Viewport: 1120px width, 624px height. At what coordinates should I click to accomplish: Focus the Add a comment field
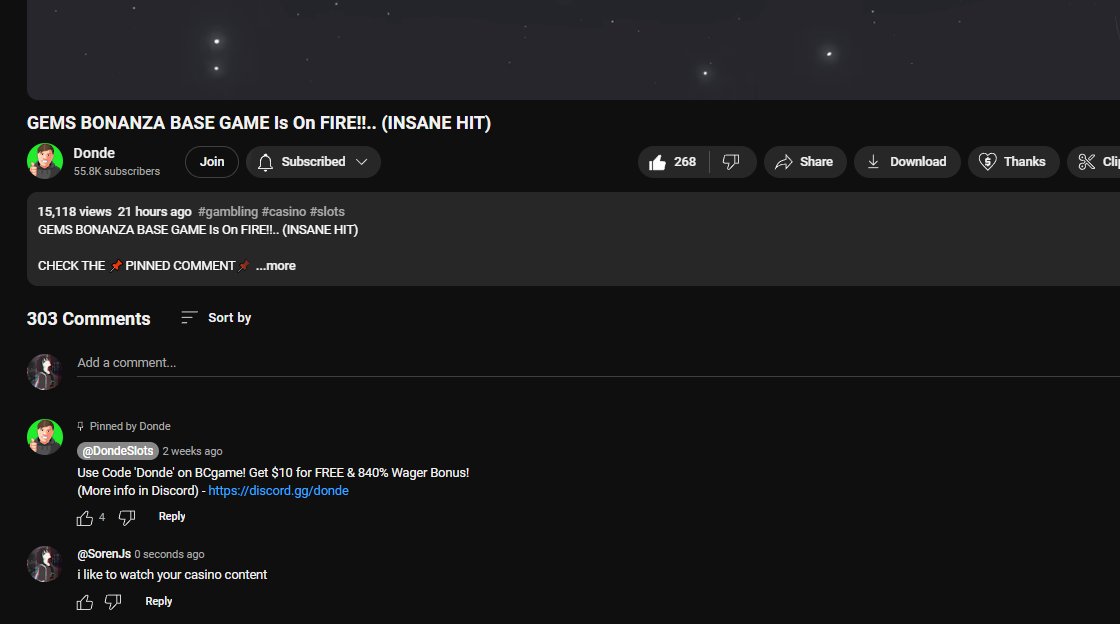tap(599, 363)
